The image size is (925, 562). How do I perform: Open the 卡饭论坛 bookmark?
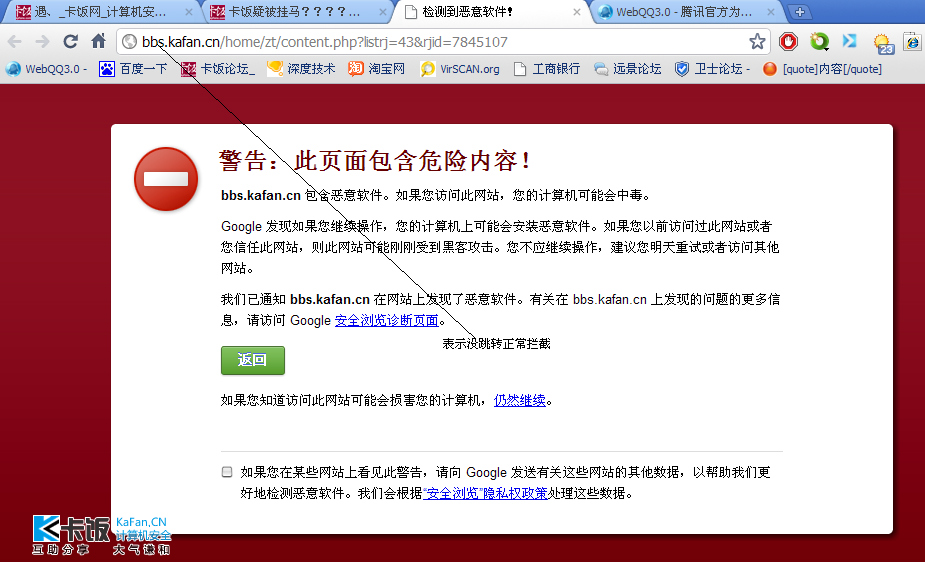218,69
